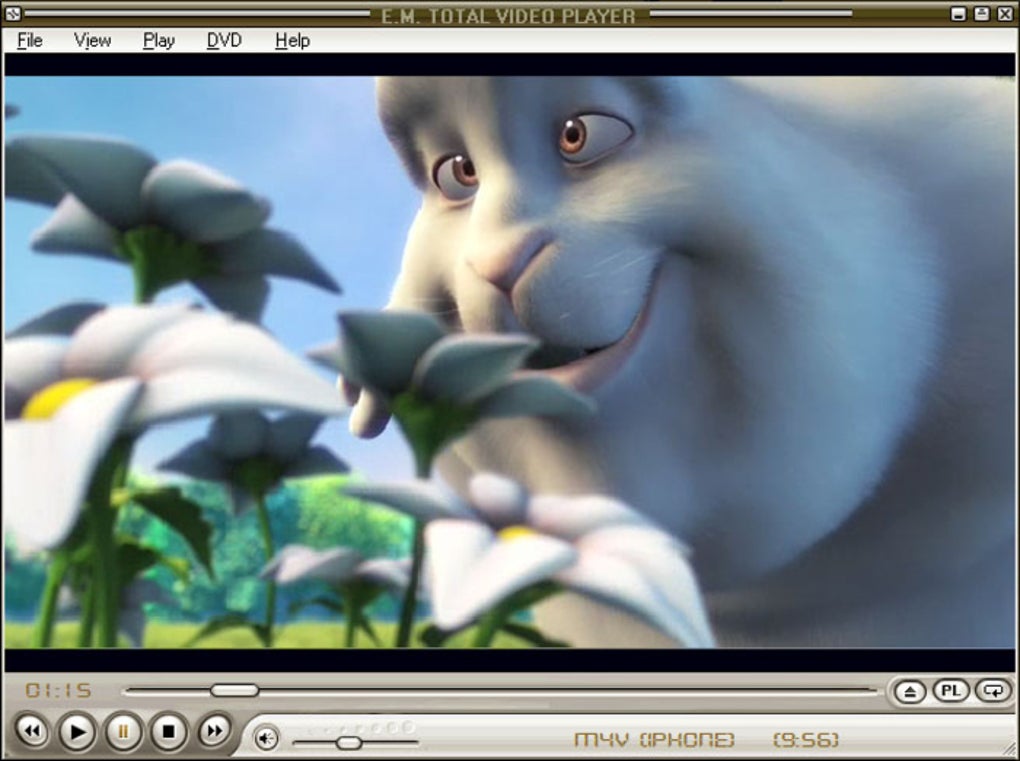Click the 9:56 total duration display
This screenshot has width=1020, height=761.
coord(806,740)
